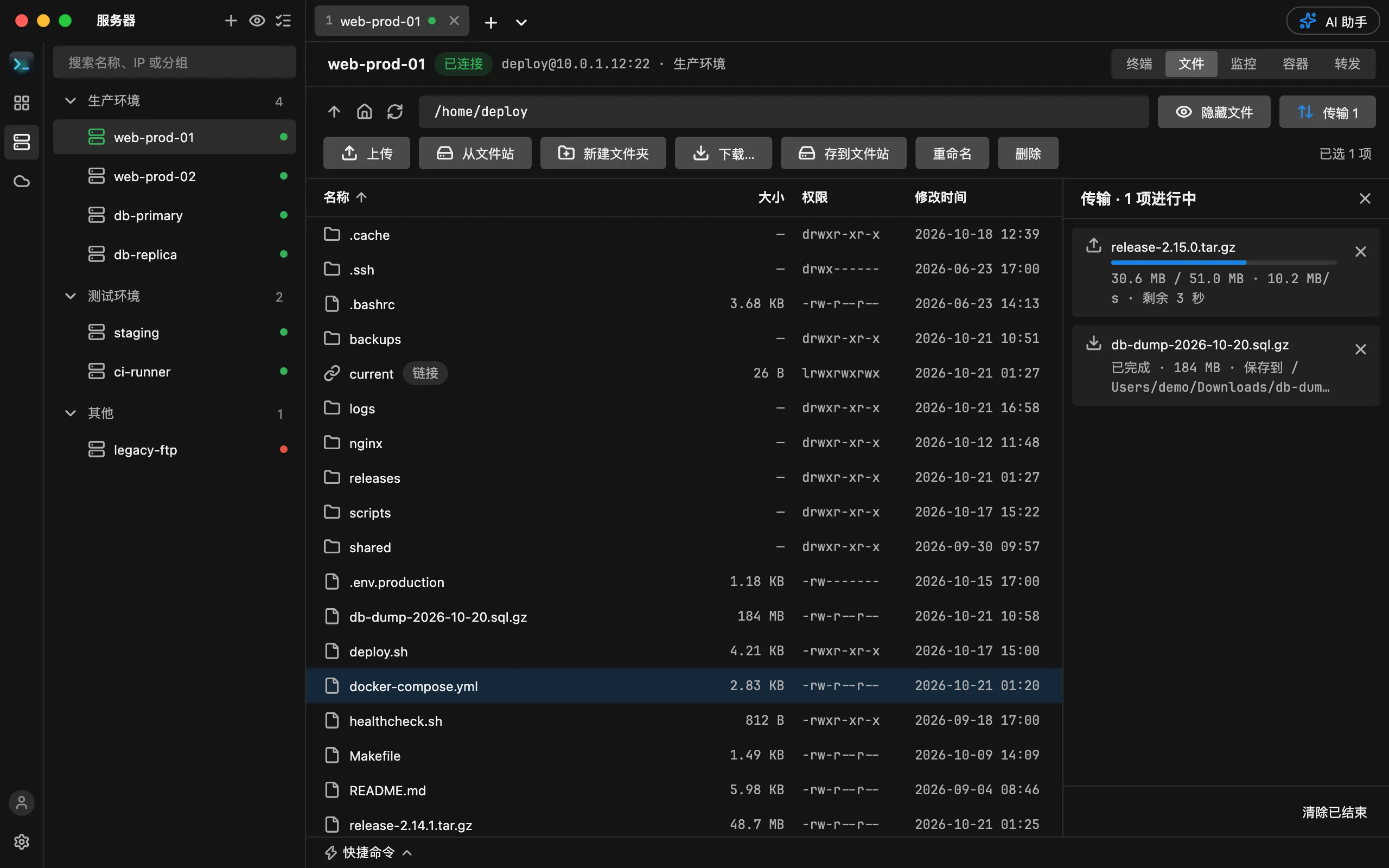Screen dimensions: 1389x868
Task: Dismiss the db-dump-2026-10-20.sql.gz transfer entry
Action: click(x=1360, y=349)
